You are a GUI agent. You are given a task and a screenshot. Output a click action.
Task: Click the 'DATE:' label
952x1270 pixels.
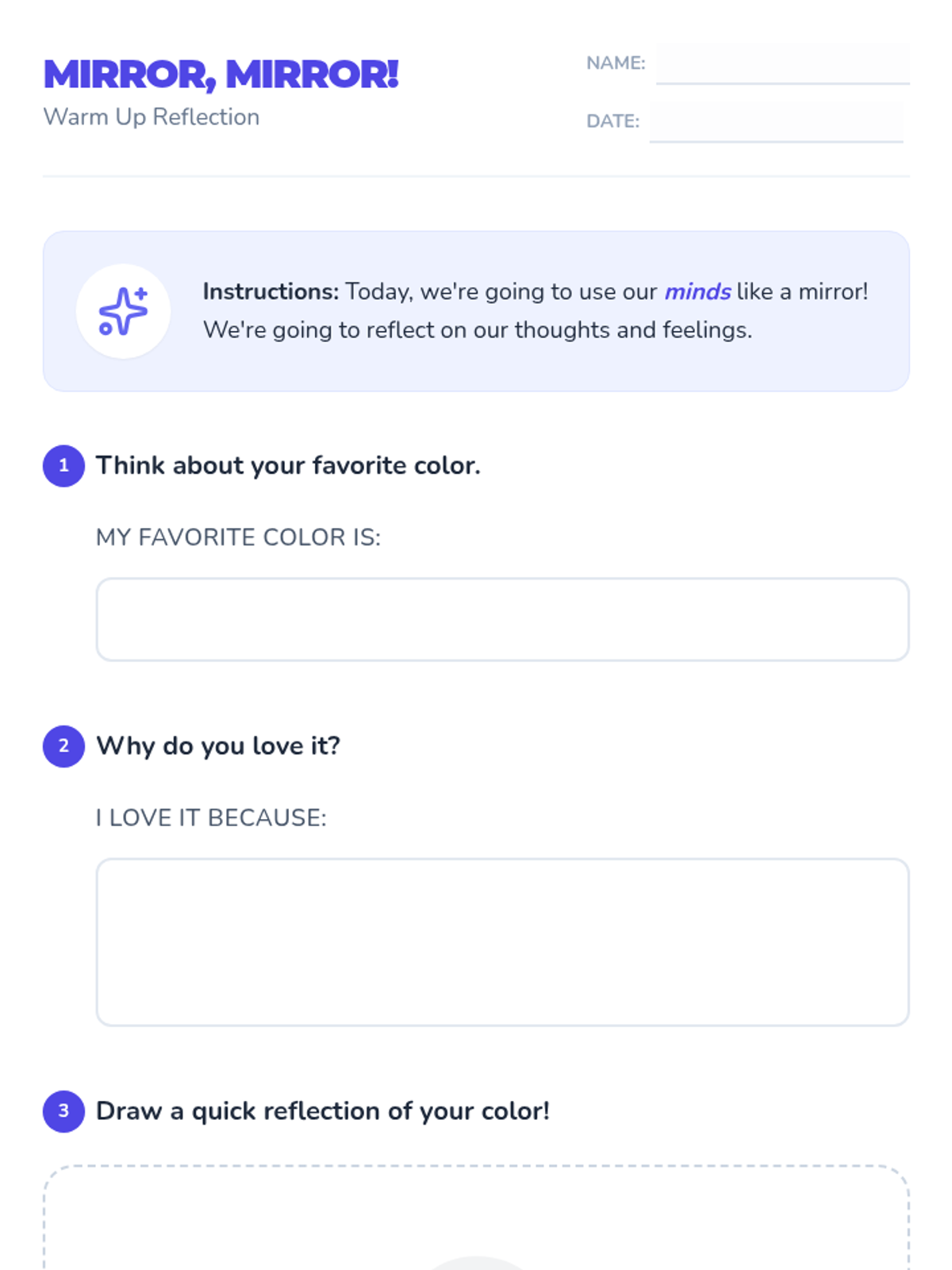[x=612, y=121]
